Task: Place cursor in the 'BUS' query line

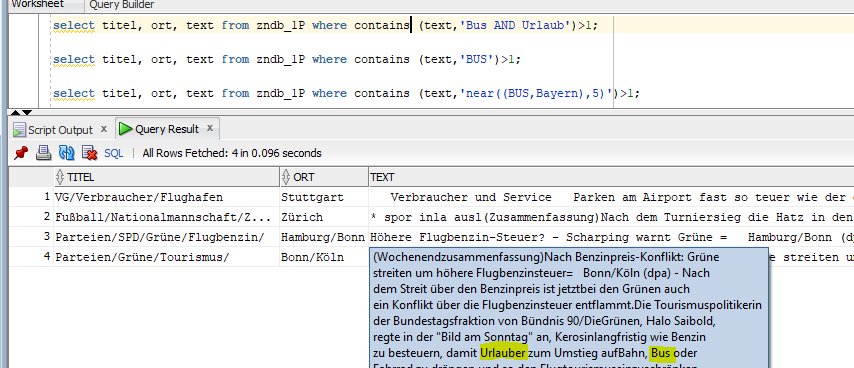Action: pyautogui.click(x=287, y=59)
